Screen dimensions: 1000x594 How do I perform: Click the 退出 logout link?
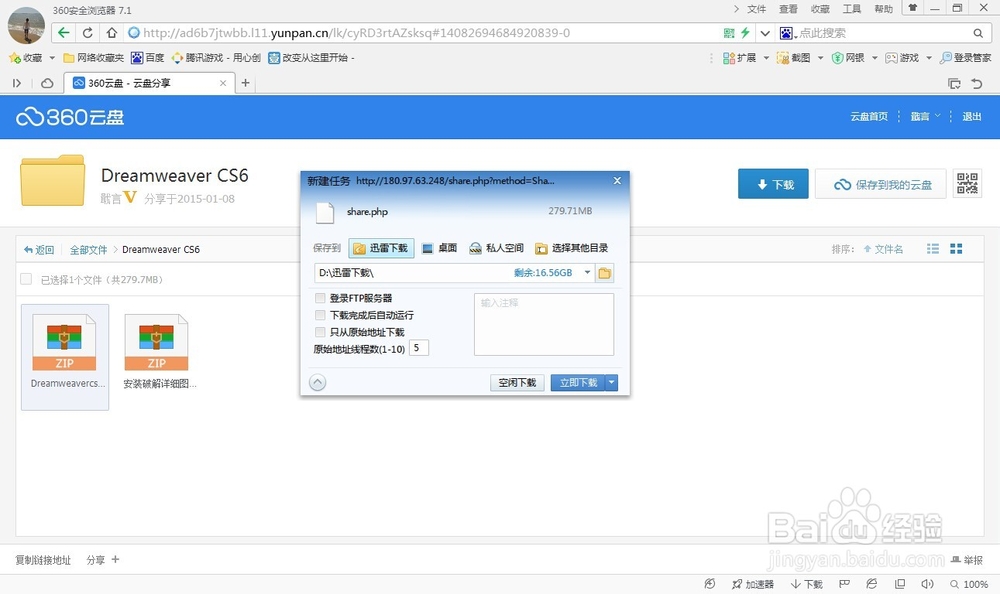pos(971,116)
